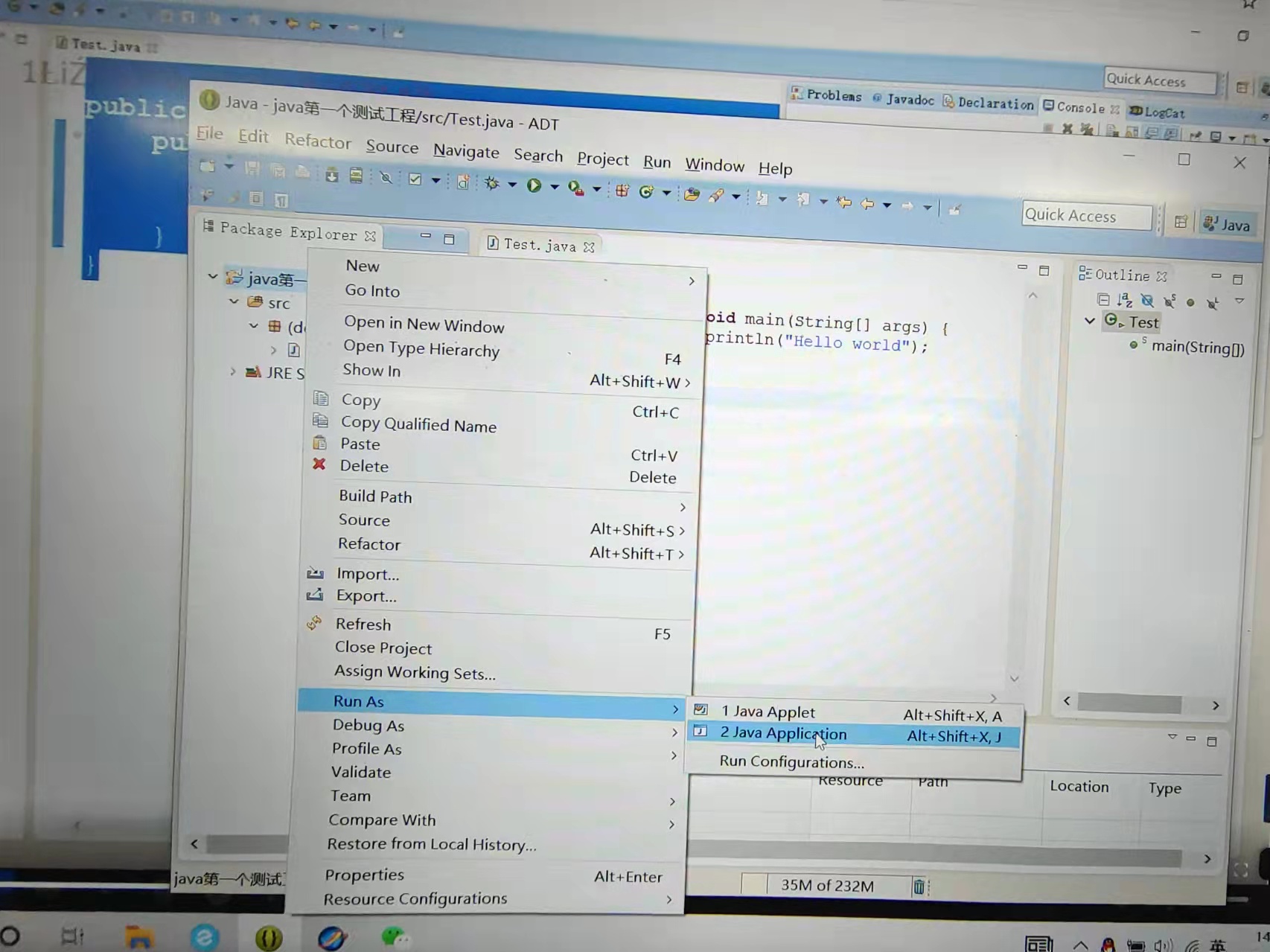This screenshot has width=1270, height=952.
Task: Open the Run button dropdown arrow
Action: pos(554,186)
